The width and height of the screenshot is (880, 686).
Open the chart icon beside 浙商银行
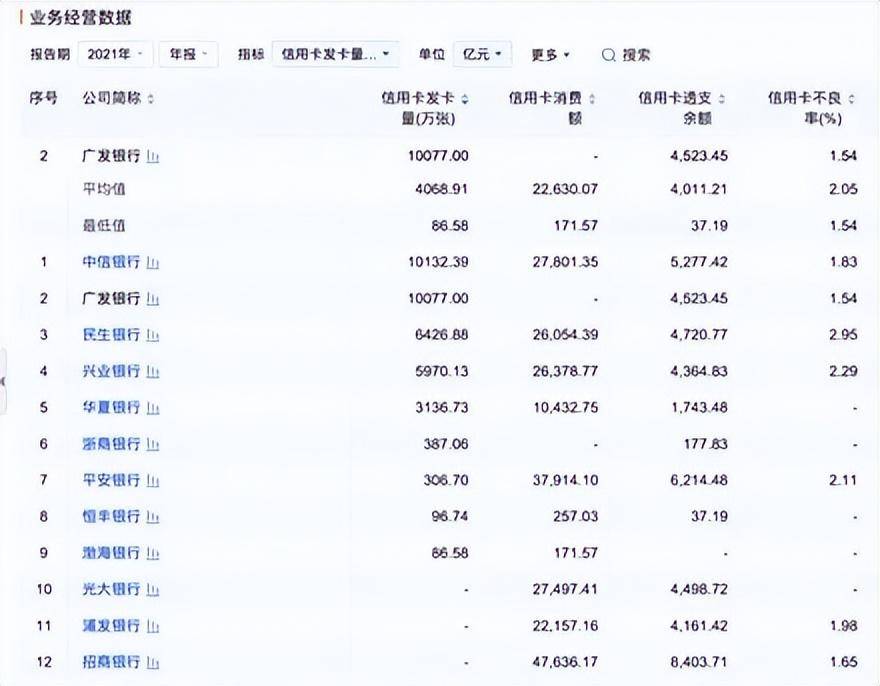point(153,445)
